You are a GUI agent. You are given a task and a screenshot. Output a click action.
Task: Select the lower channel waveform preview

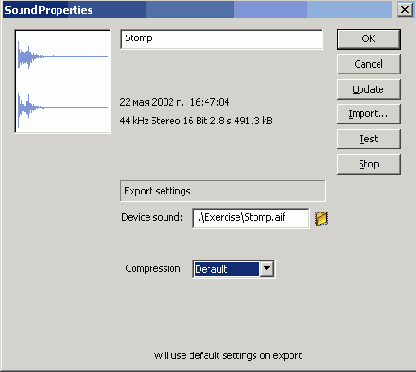click(x=63, y=107)
